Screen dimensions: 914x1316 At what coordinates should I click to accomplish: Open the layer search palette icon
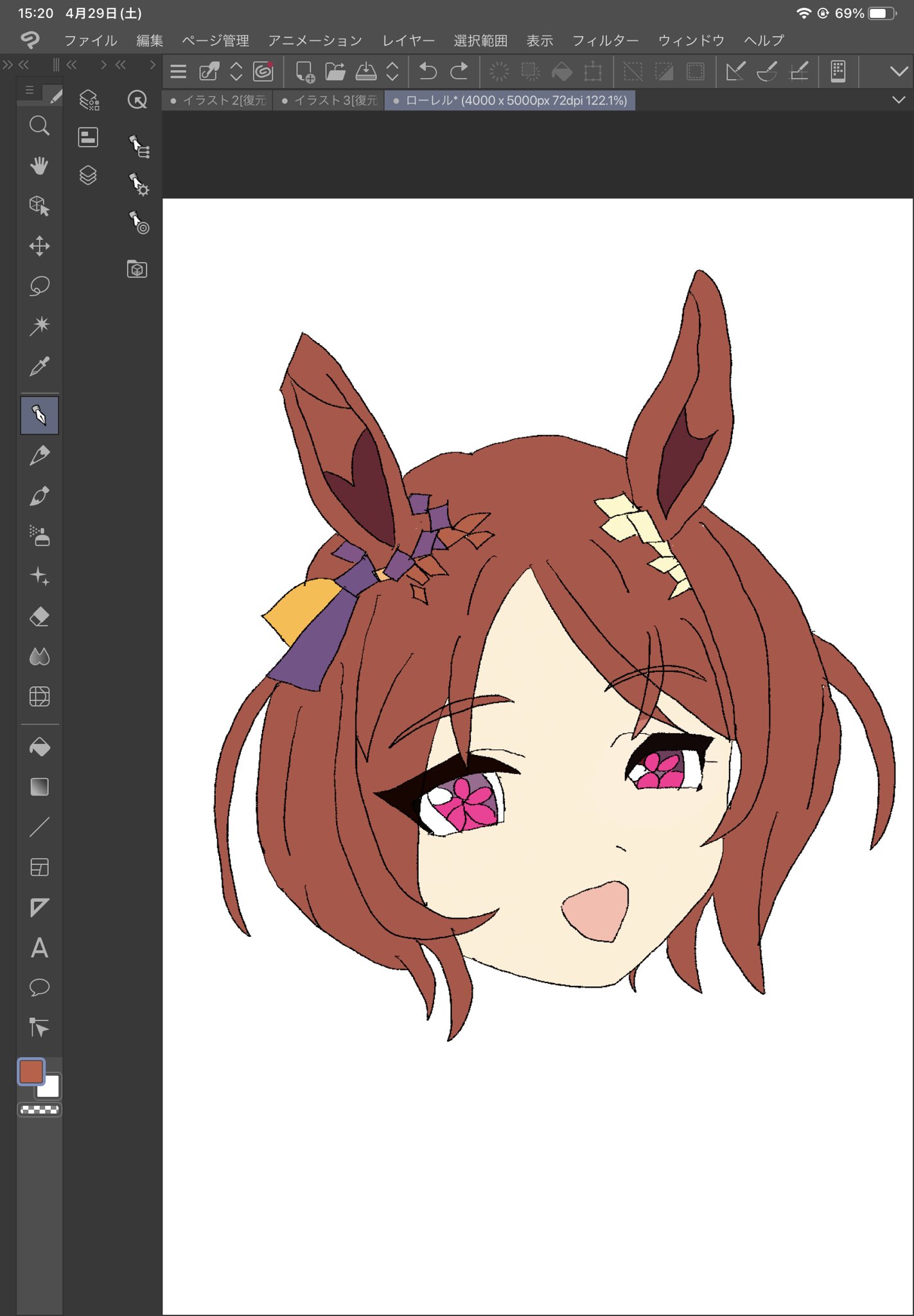(89, 100)
